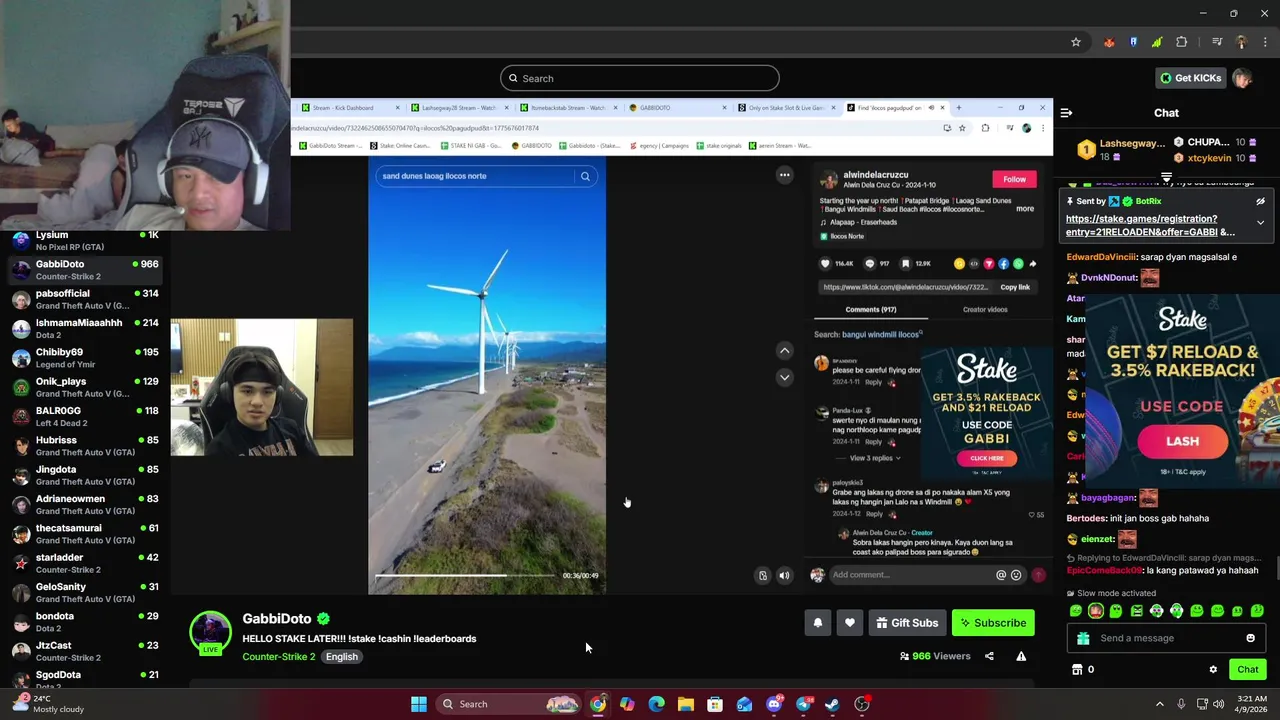Bookmark the page with the star icon
This screenshot has height=720, width=1280.
1076,42
